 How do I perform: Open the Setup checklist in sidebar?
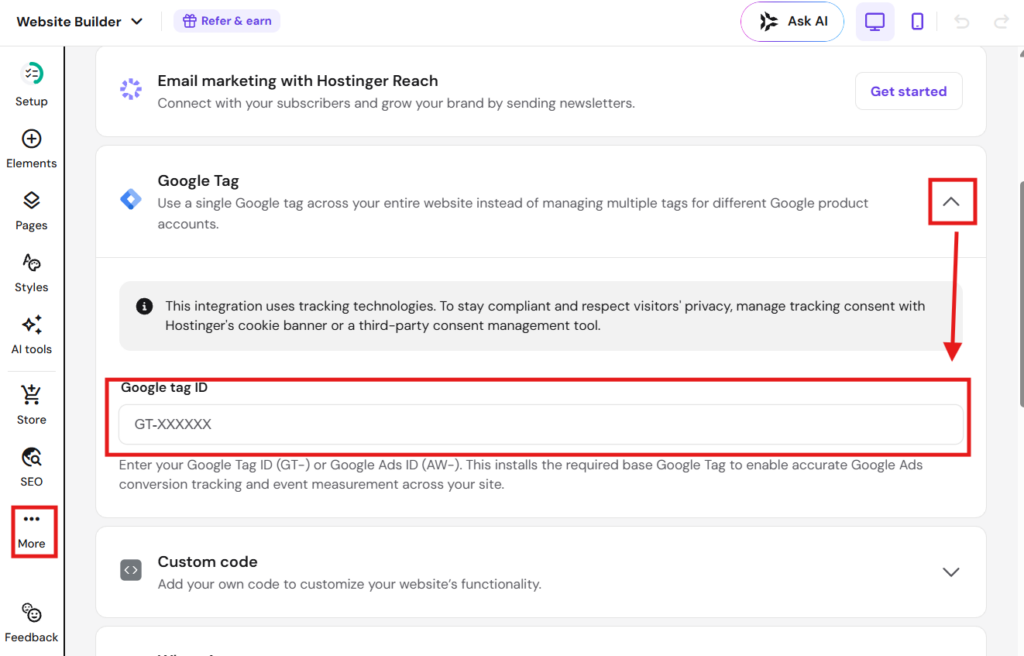point(31,84)
